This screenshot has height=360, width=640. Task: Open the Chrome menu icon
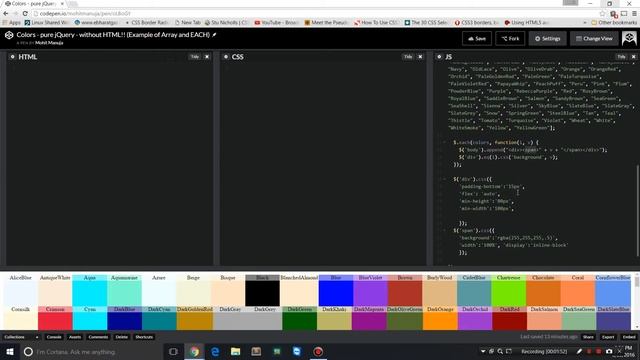pyautogui.click(x=634, y=13)
